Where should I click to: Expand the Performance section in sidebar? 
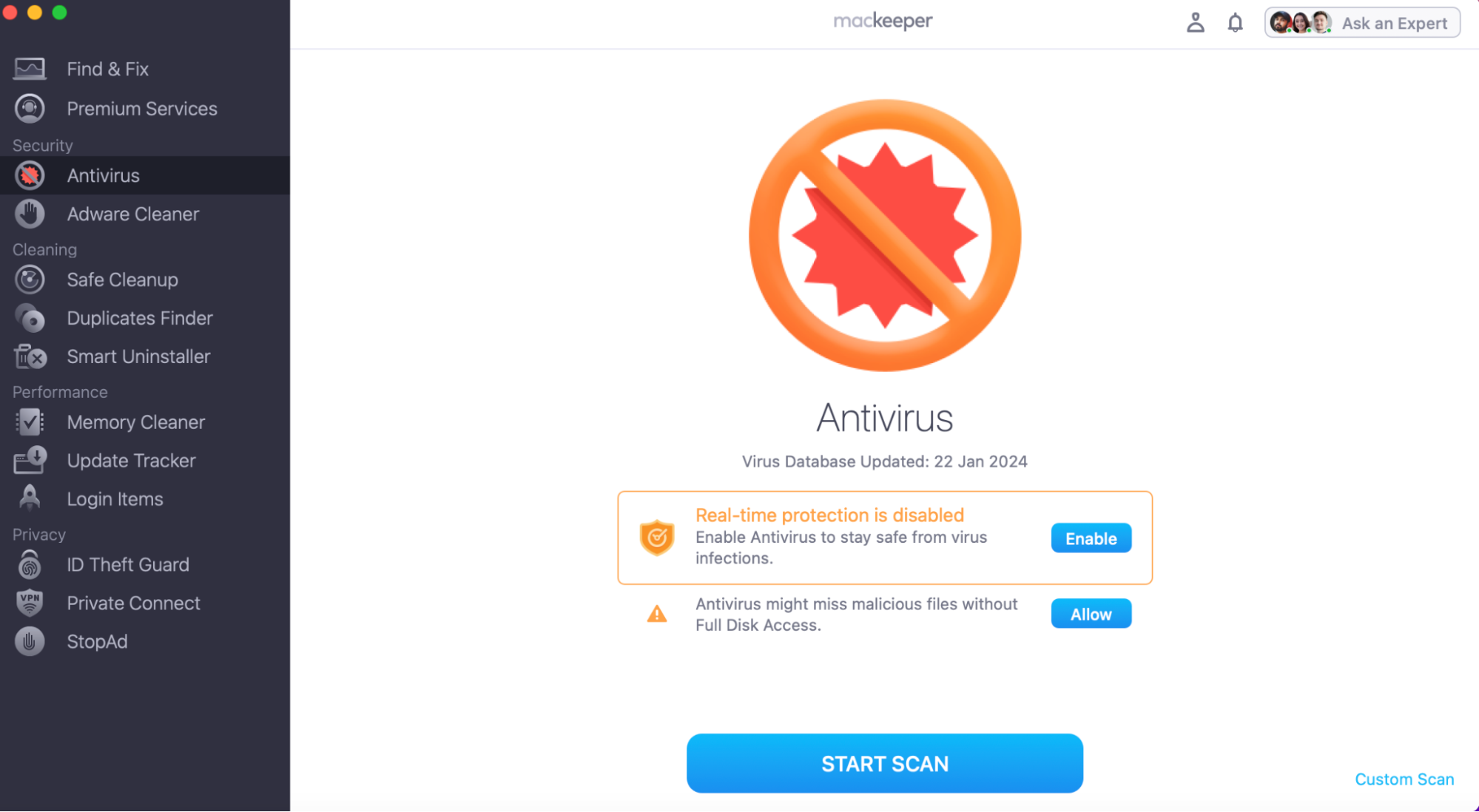coord(58,390)
